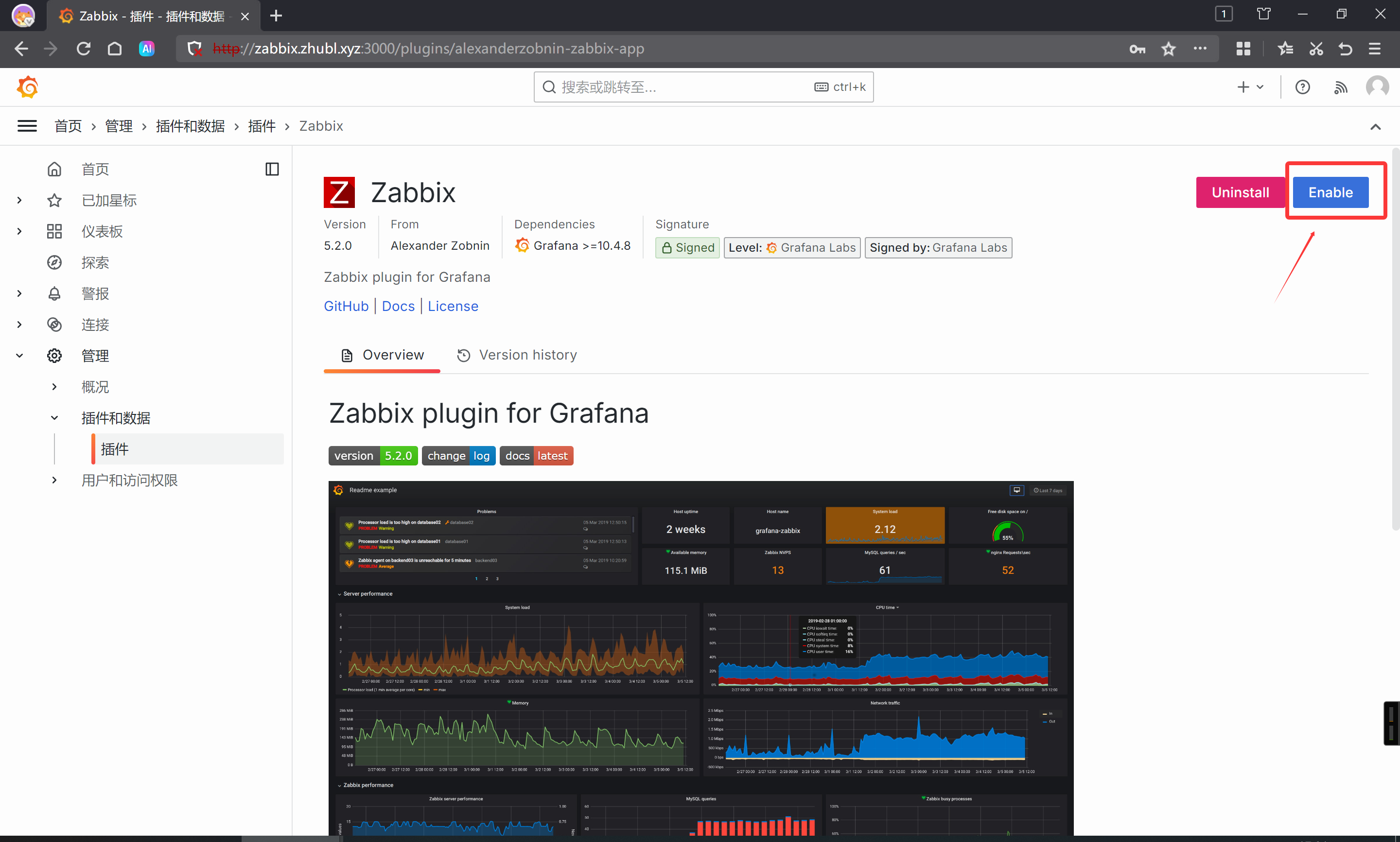
Task: Click the 插件 breadcrumb
Action: pyautogui.click(x=262, y=126)
